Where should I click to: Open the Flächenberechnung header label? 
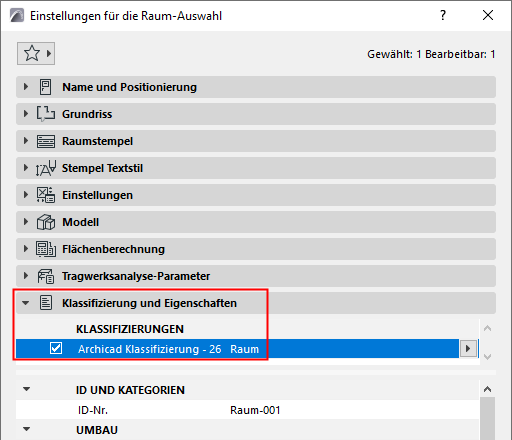tap(113, 249)
